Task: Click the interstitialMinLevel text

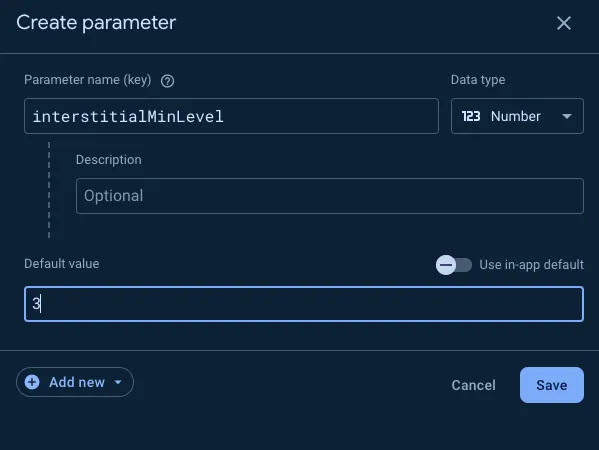Action: (x=128, y=117)
